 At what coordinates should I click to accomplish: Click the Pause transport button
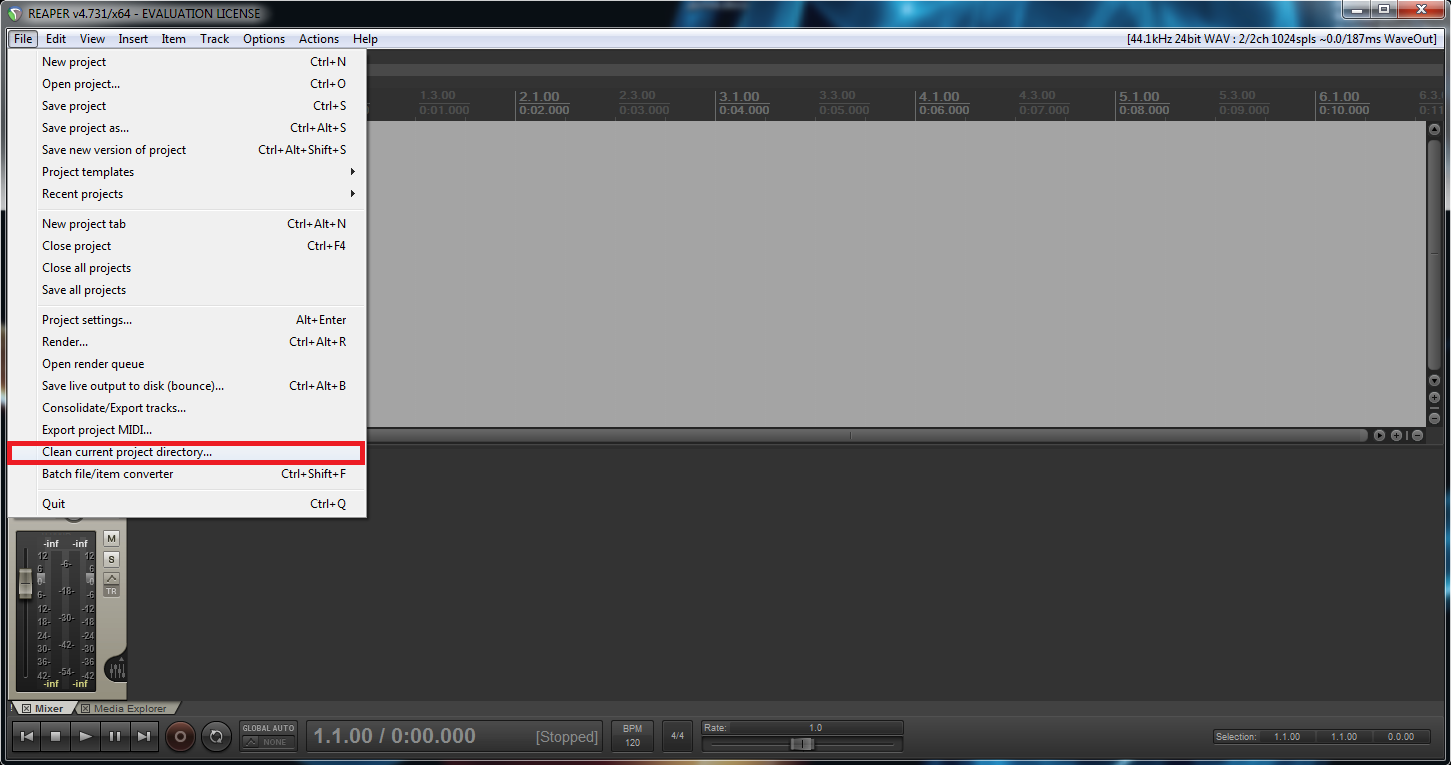tap(115, 737)
